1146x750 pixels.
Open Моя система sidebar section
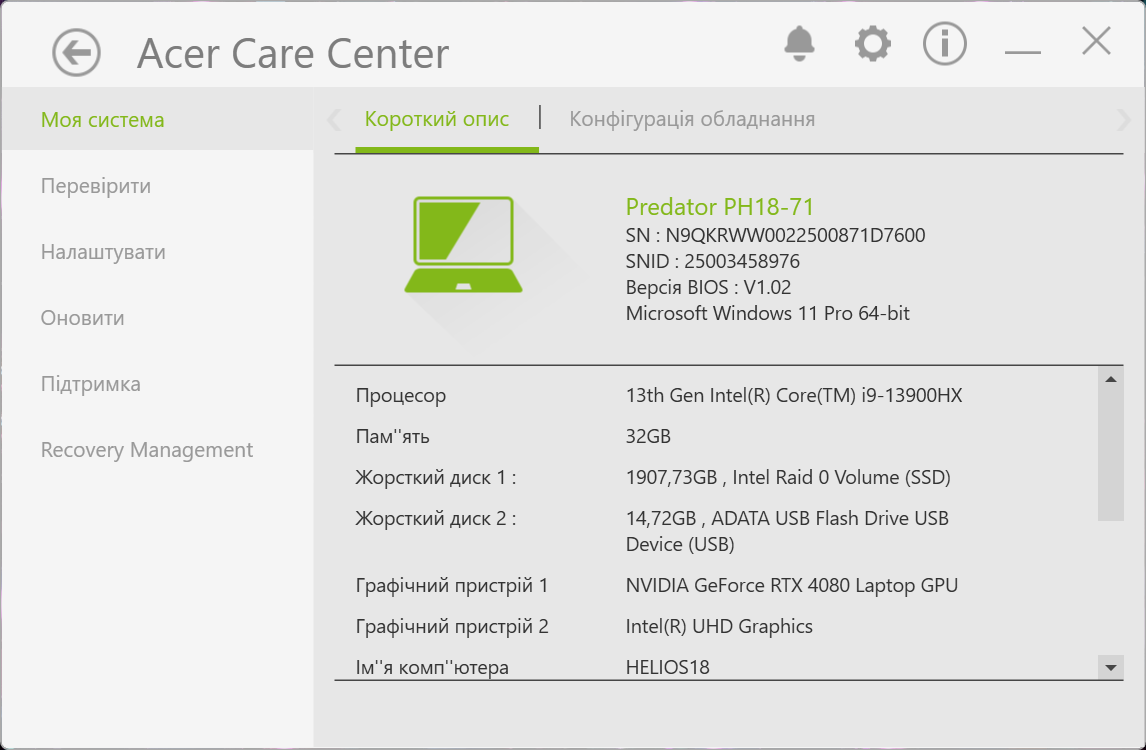click(102, 120)
